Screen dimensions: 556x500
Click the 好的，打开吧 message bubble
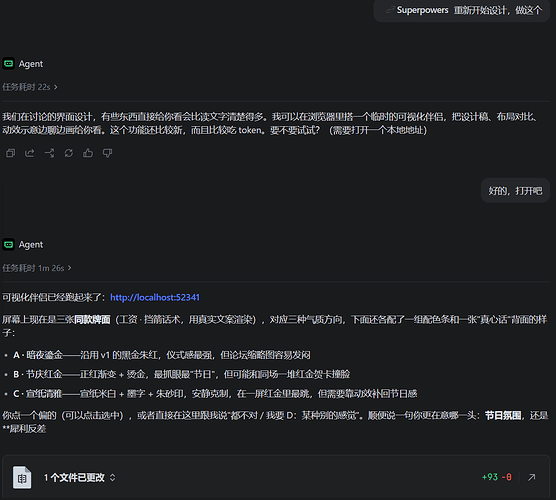pos(515,191)
